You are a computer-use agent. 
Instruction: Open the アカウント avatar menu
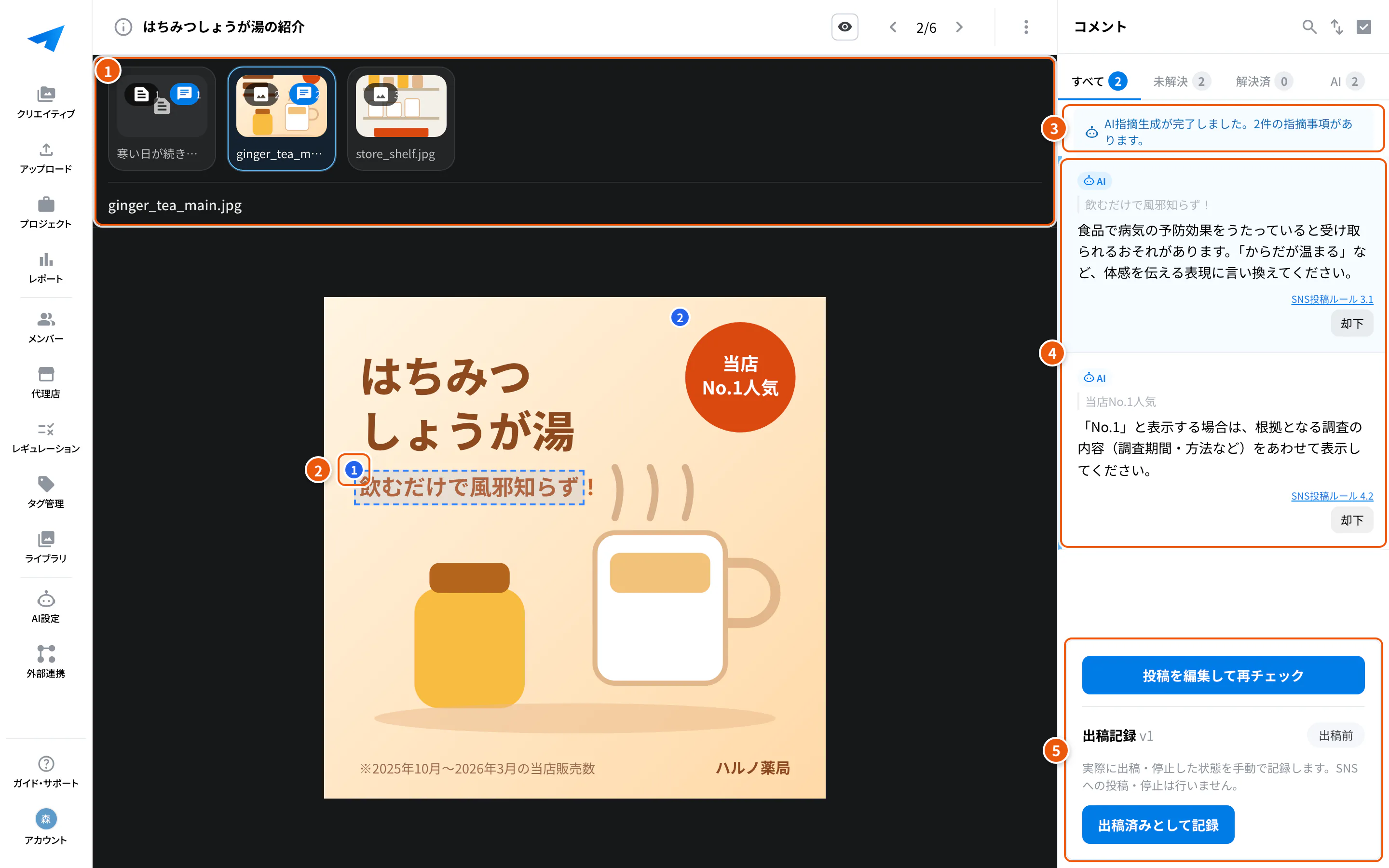click(46, 827)
